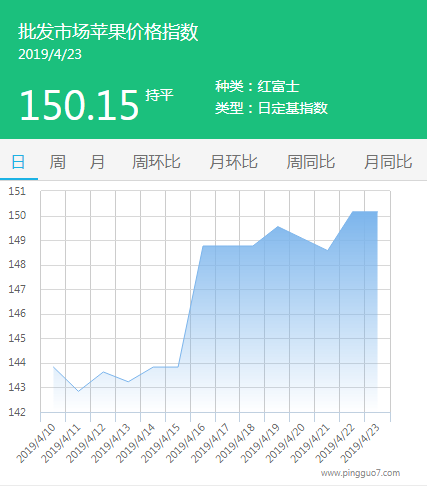Select the 周同比 tab
Image resolution: width=427 pixels, height=486 pixels.
tap(311, 162)
